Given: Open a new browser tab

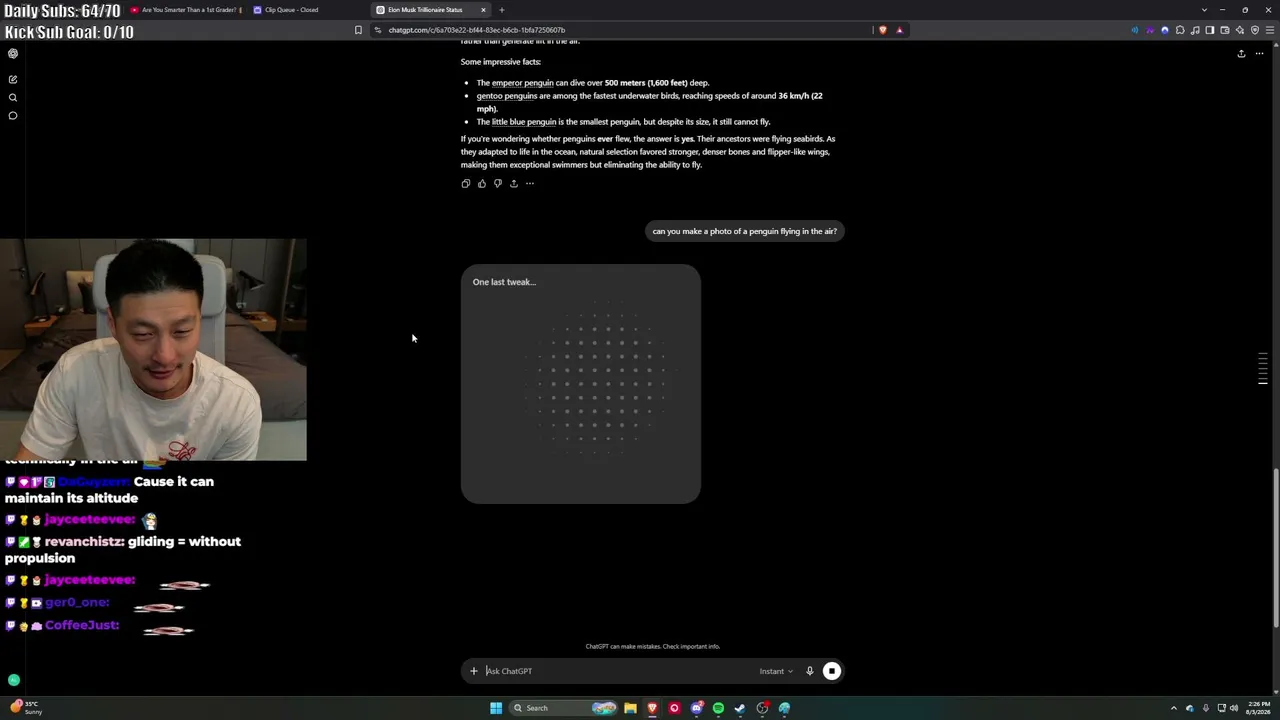Looking at the screenshot, I should click(502, 10).
